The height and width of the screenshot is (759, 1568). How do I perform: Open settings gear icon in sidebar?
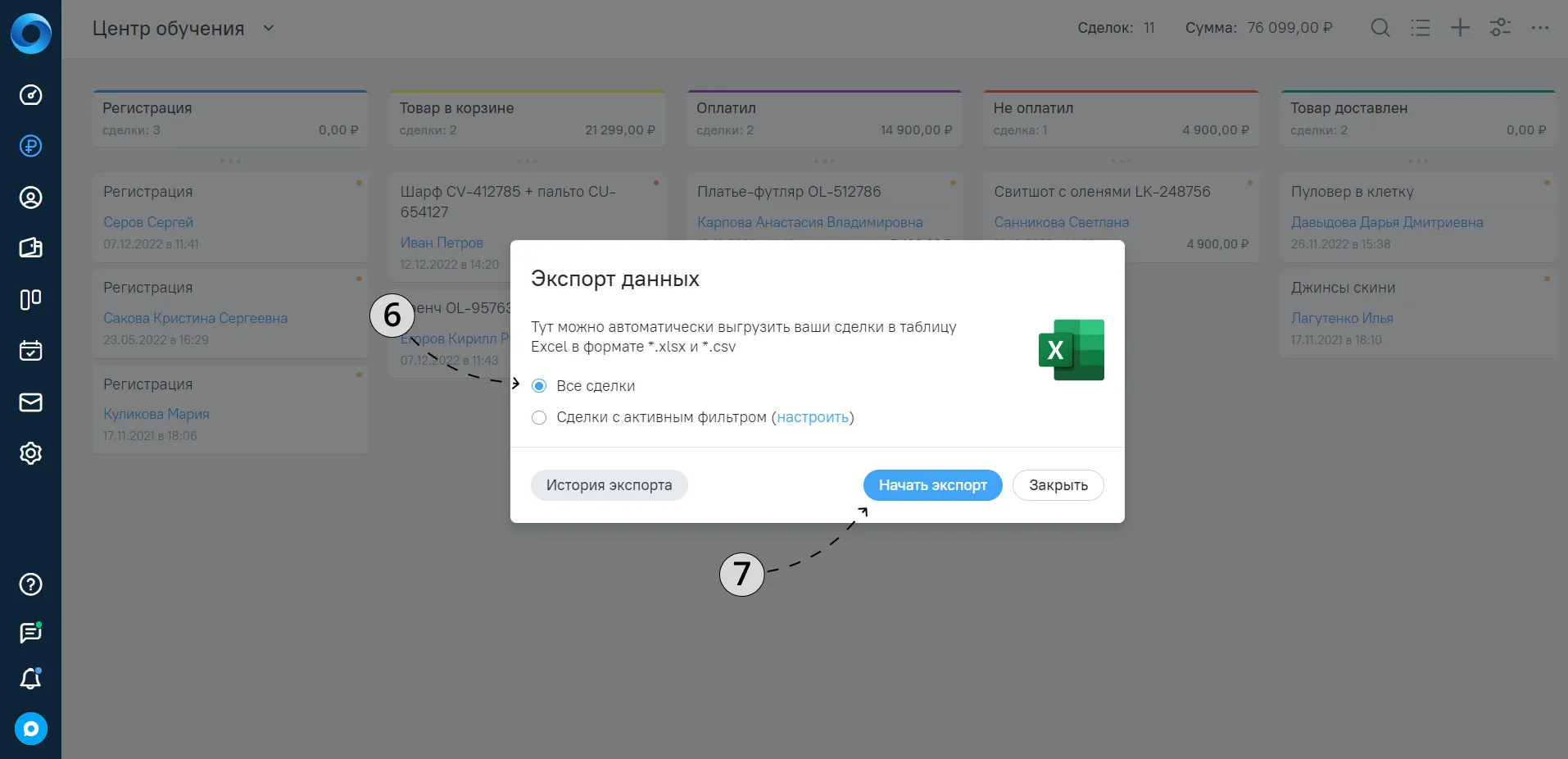30,453
